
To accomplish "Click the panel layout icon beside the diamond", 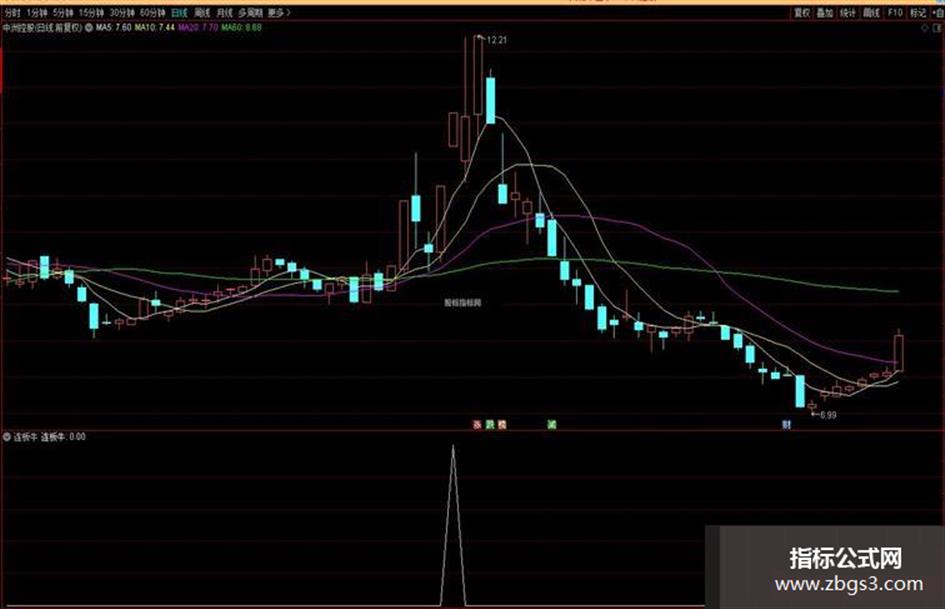I will 938,28.
